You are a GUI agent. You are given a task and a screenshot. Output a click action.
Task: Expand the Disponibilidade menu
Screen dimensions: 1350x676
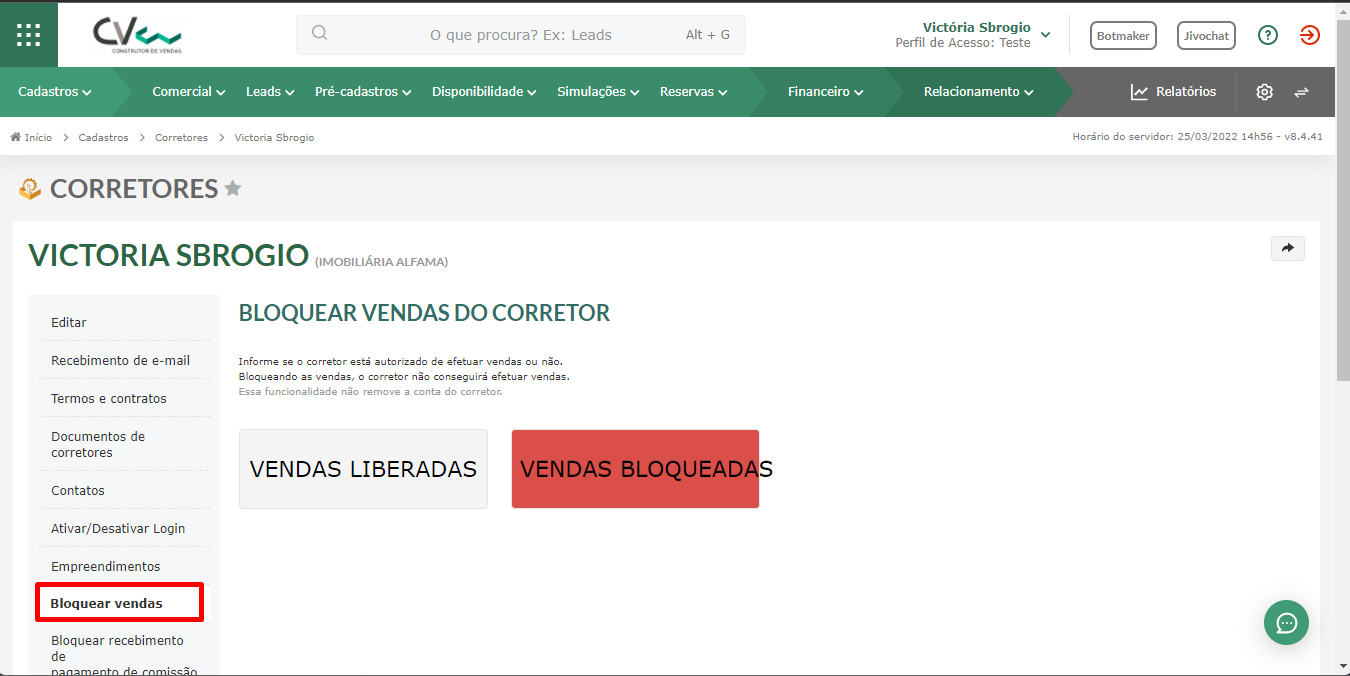point(485,92)
